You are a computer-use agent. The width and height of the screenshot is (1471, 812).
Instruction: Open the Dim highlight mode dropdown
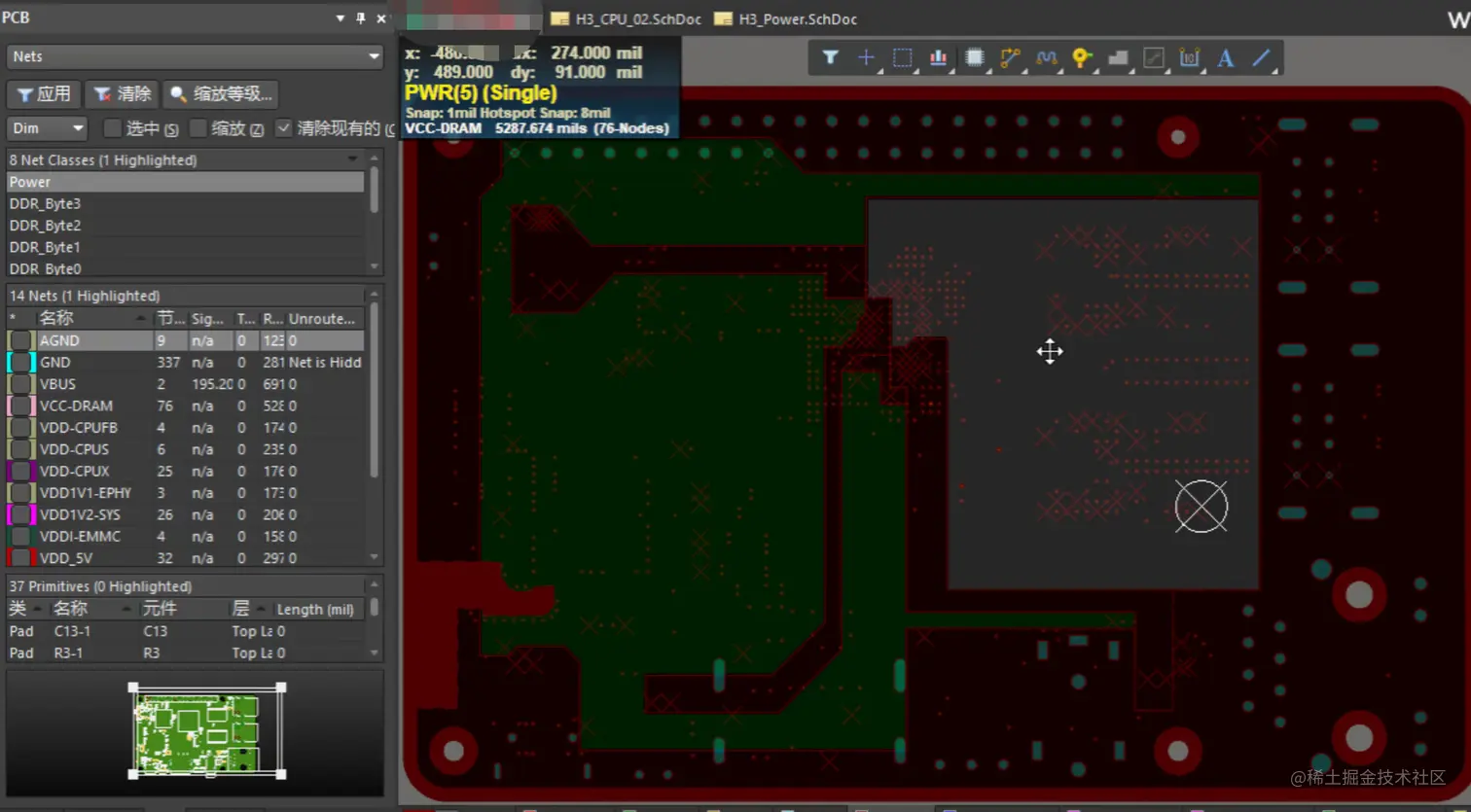click(48, 128)
